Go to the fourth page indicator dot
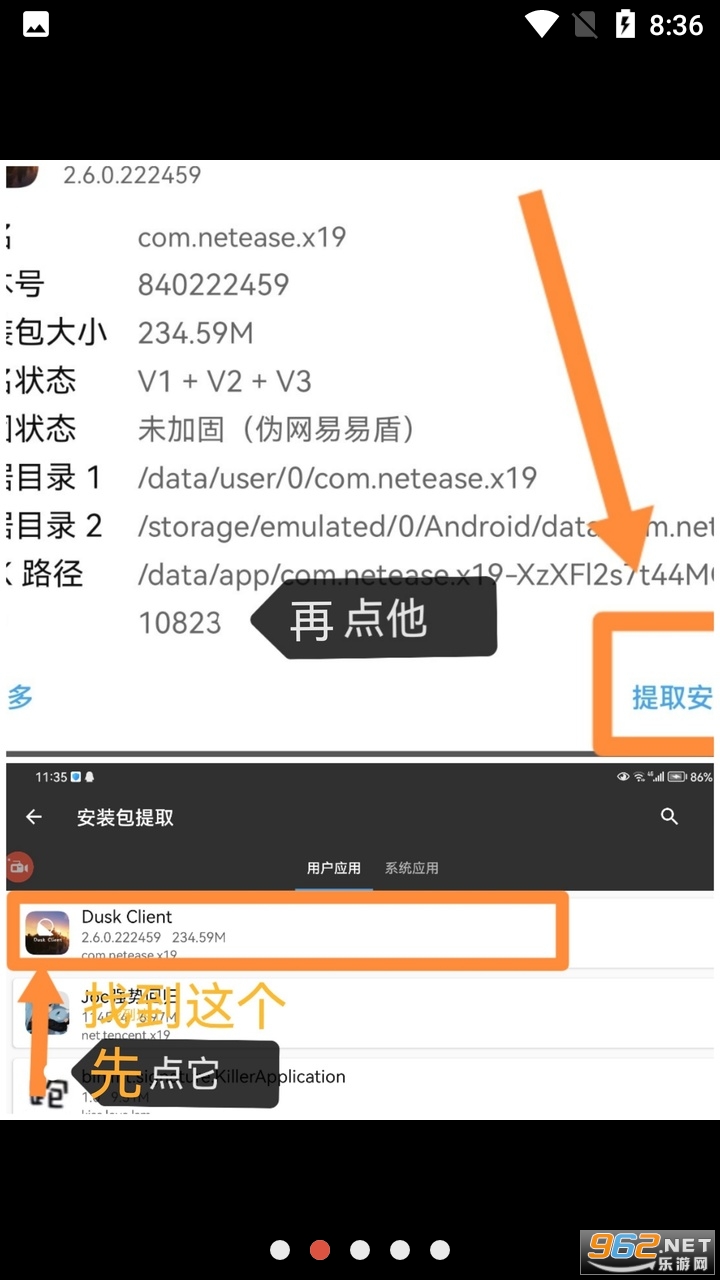 pyautogui.click(x=400, y=1250)
